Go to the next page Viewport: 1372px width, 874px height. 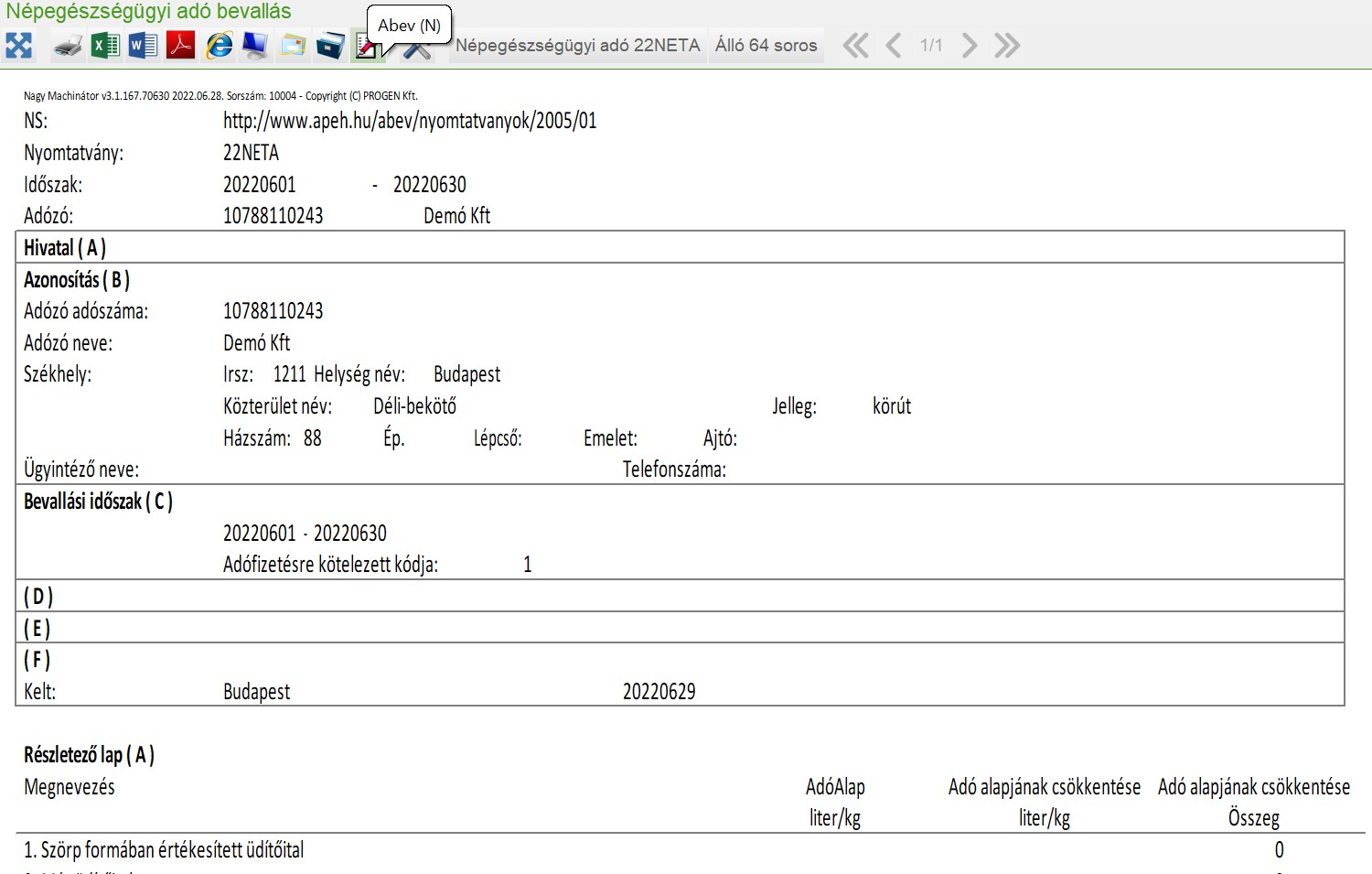970,45
